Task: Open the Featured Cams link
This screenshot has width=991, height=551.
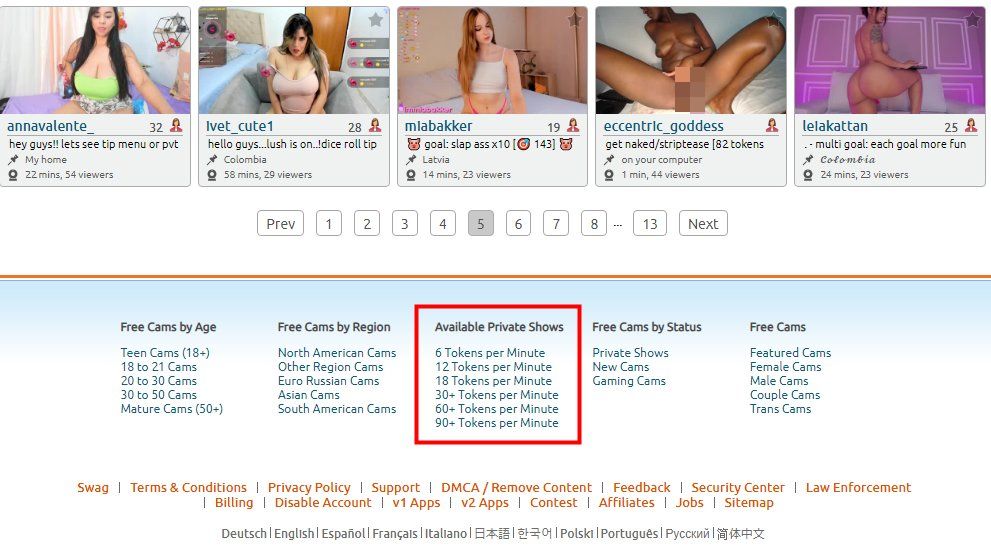Action: [790, 353]
